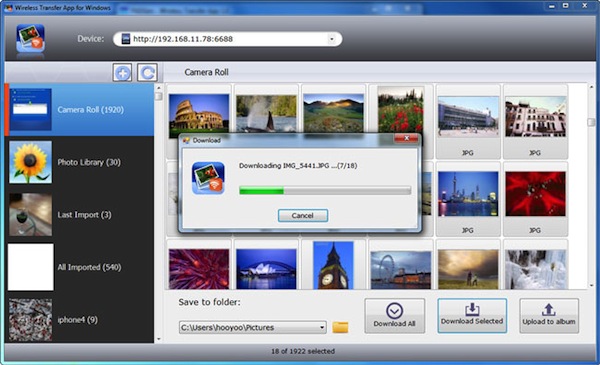Image resolution: width=600 pixels, height=365 pixels.
Task: Select the Camera Roll (1920) album
Action: click(80, 110)
